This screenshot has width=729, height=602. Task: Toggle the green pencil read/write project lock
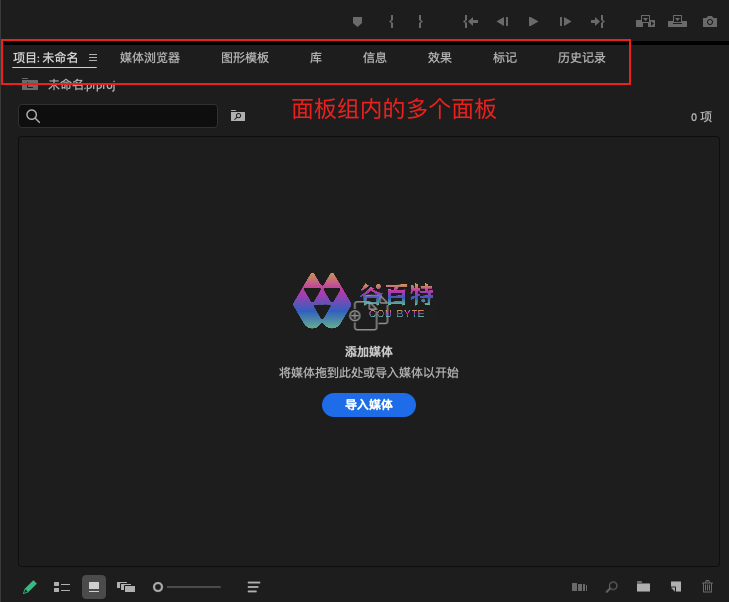tap(30, 587)
